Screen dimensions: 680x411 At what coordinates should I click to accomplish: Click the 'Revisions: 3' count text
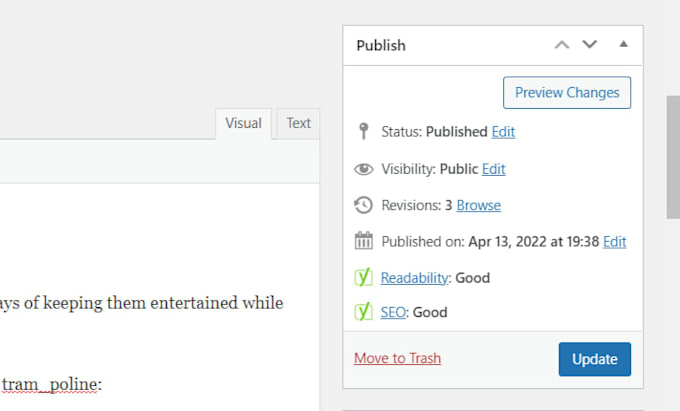click(417, 206)
